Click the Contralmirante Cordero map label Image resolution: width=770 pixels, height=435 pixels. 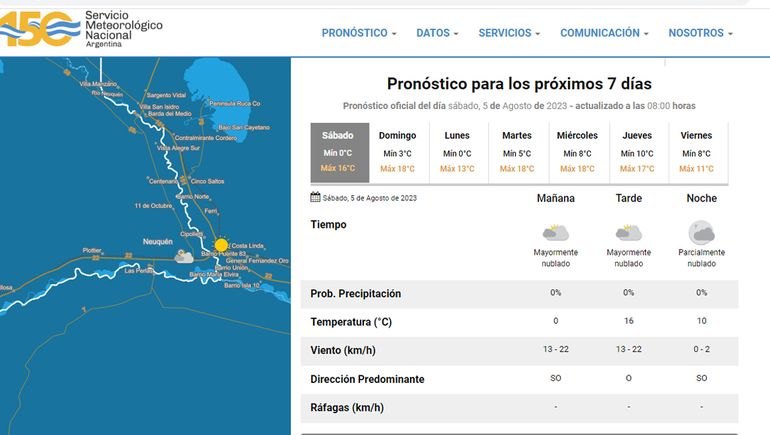click(x=206, y=138)
